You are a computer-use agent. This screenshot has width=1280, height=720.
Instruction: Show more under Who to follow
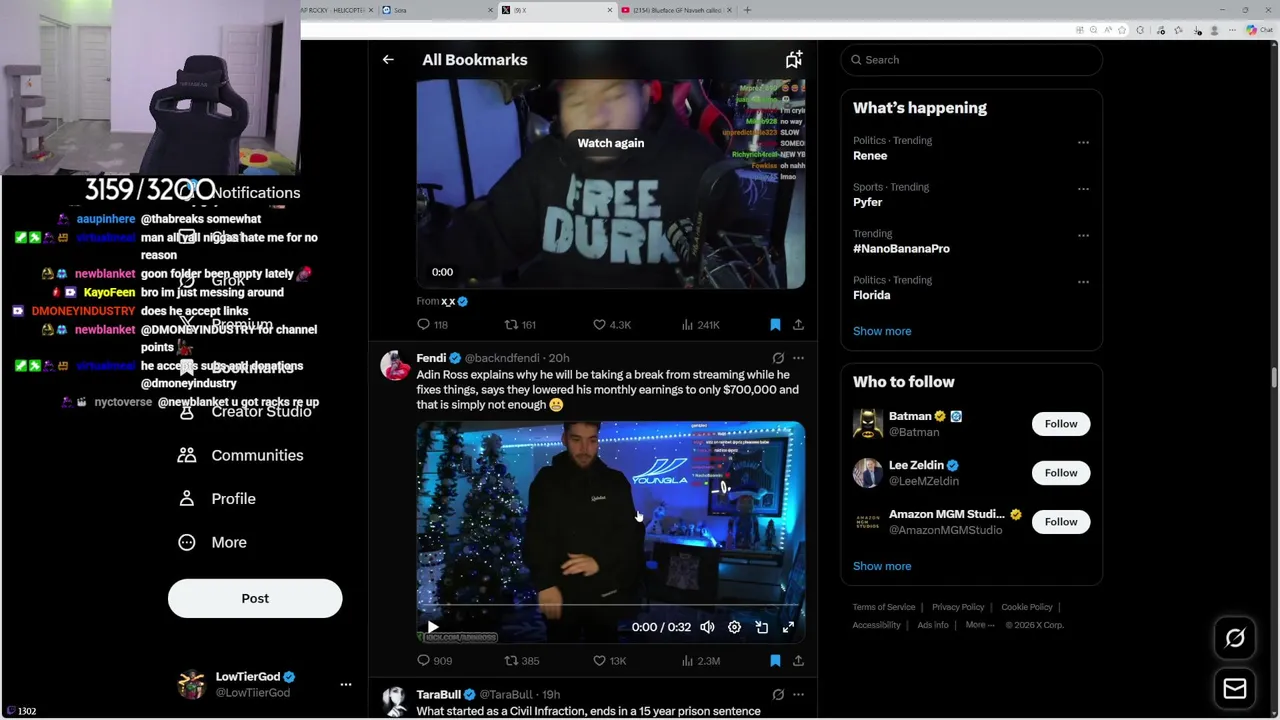(882, 566)
